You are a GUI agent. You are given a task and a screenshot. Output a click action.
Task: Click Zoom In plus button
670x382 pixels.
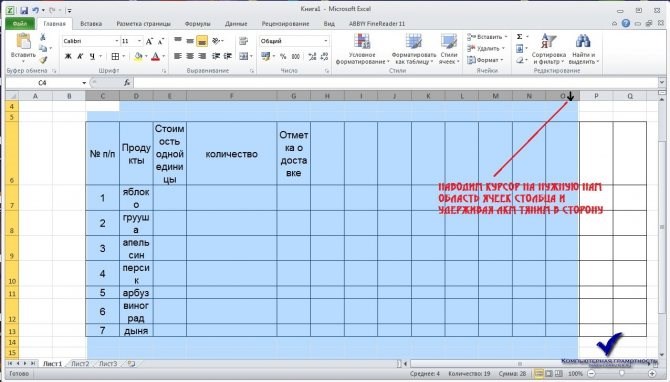tap(652, 373)
